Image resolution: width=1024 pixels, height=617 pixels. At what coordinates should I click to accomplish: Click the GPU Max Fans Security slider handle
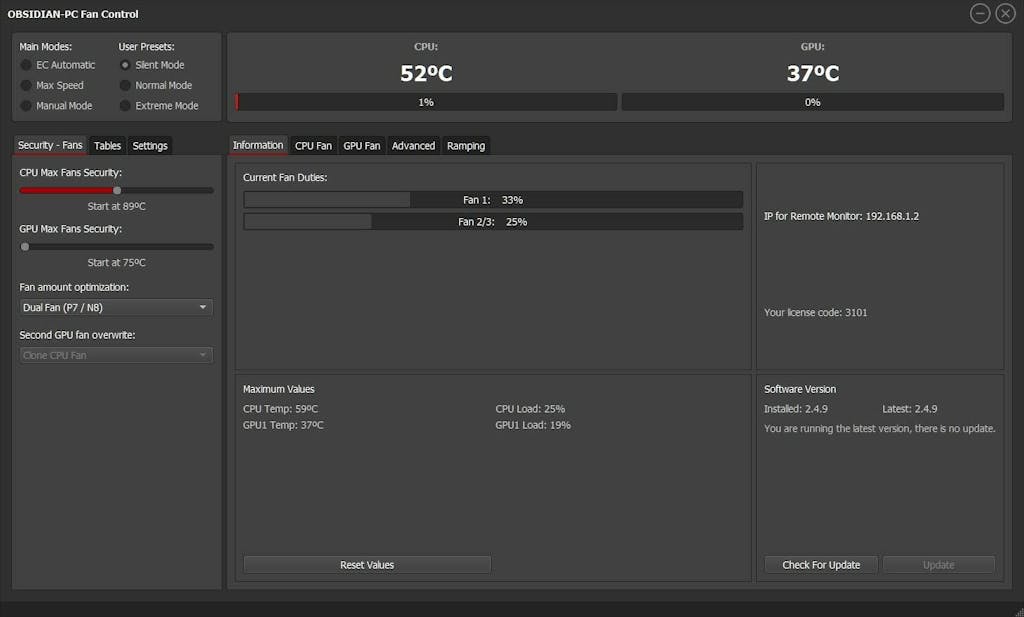25,246
